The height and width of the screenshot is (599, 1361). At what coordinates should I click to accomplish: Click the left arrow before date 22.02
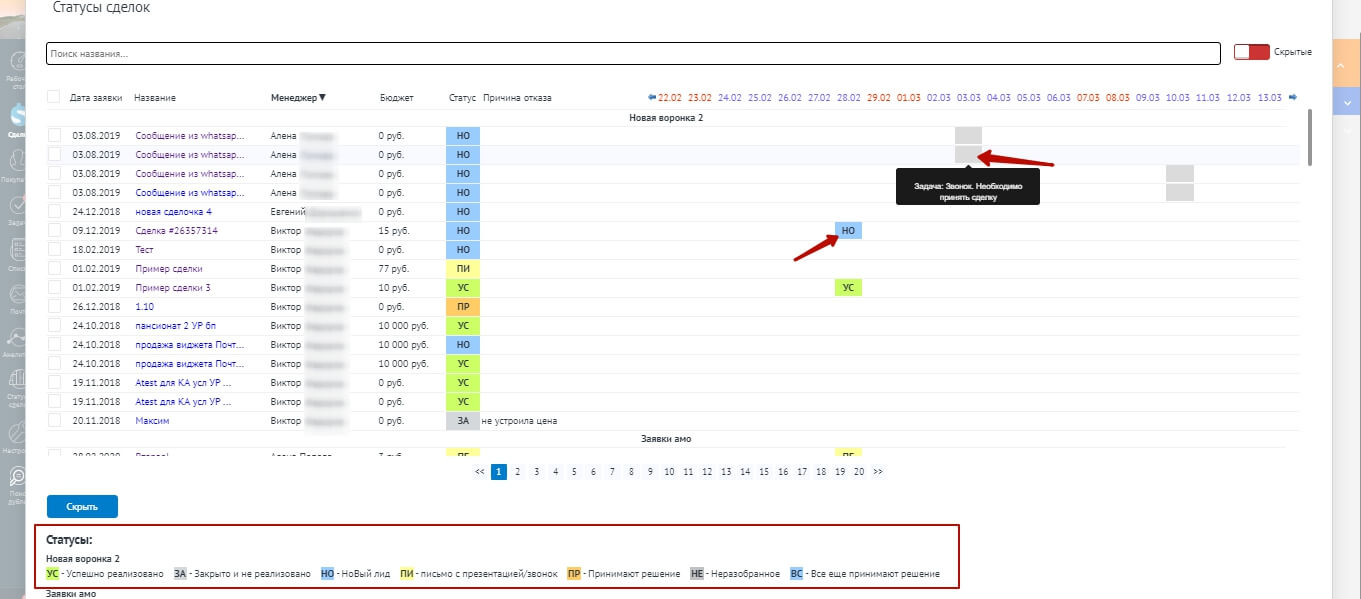(x=652, y=97)
